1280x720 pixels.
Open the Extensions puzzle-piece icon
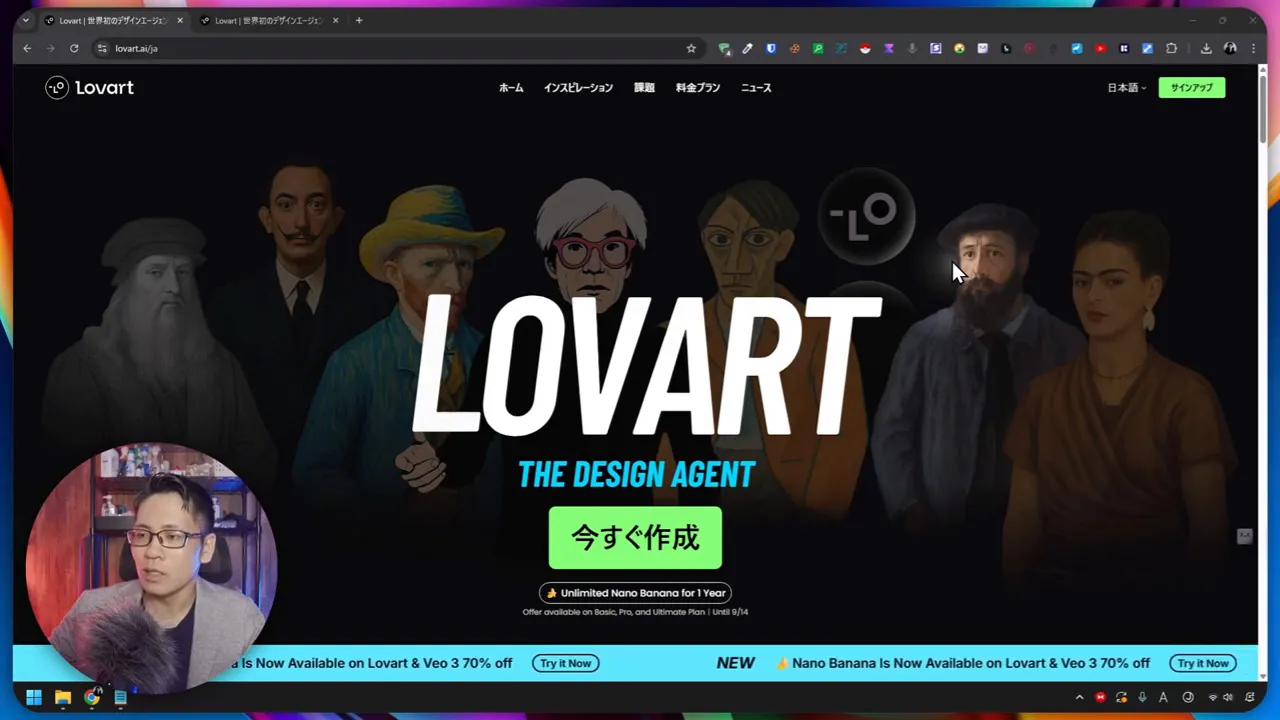tap(1172, 48)
